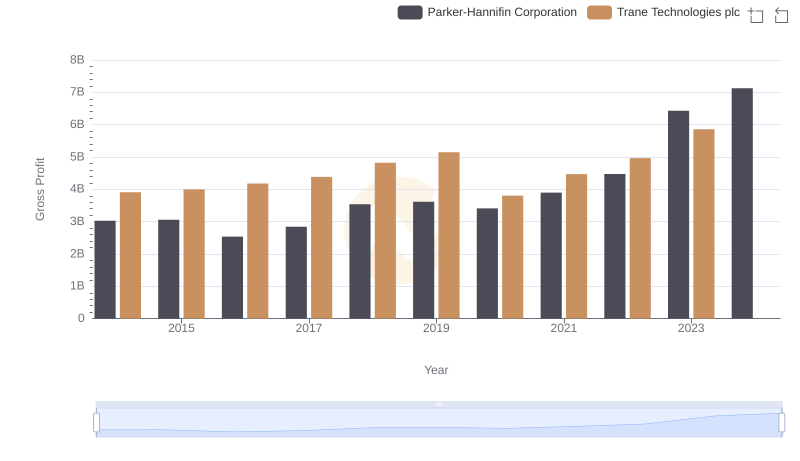800x461 pixels.
Task: Click the 2020 Trane Technologies tan bar
Action: (512, 257)
